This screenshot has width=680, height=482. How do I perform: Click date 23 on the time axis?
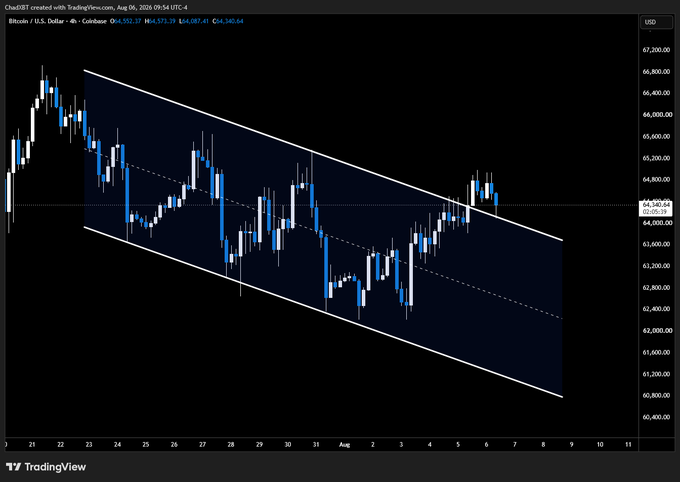tap(89, 445)
